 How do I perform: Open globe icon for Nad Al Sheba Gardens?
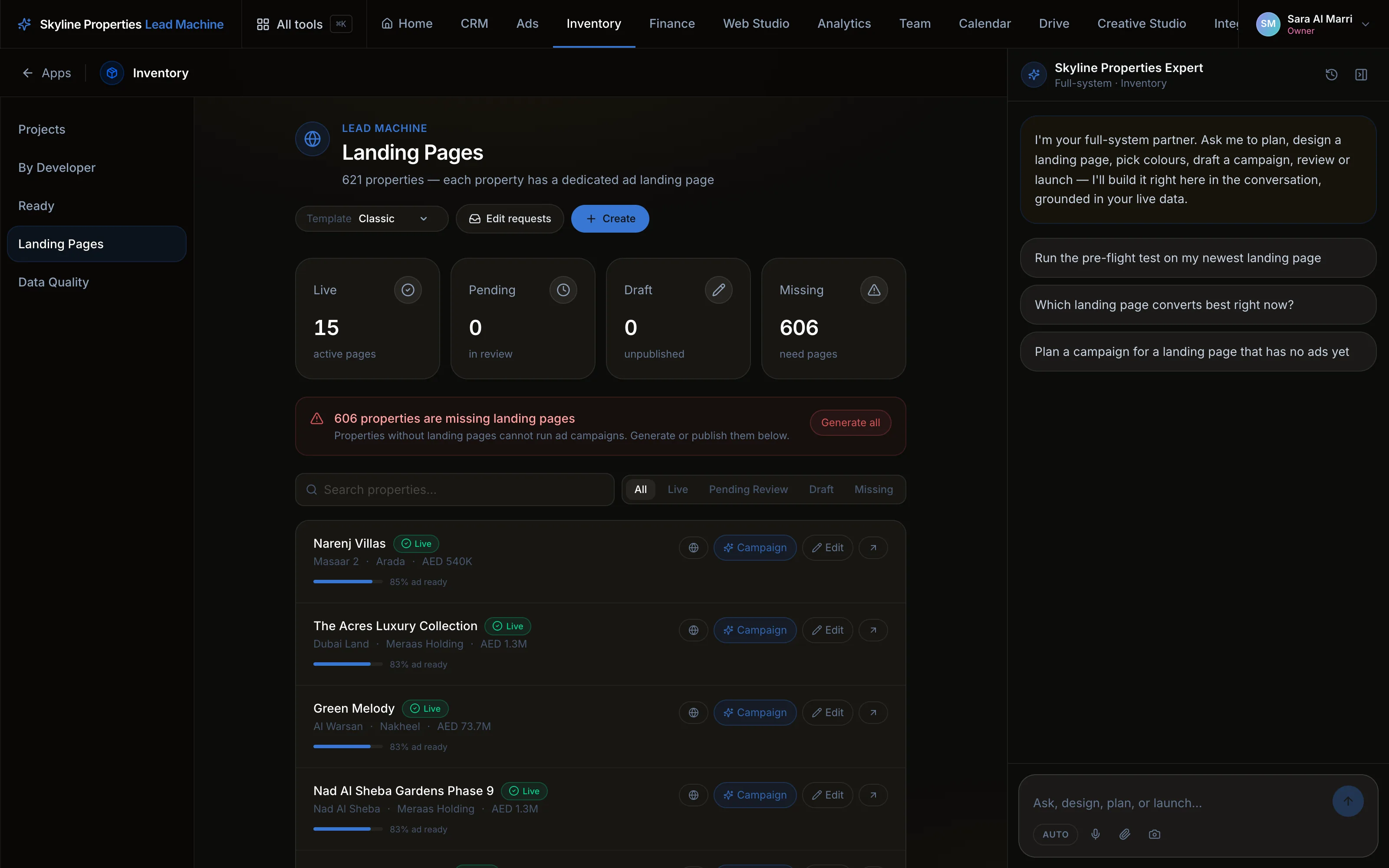click(x=693, y=795)
